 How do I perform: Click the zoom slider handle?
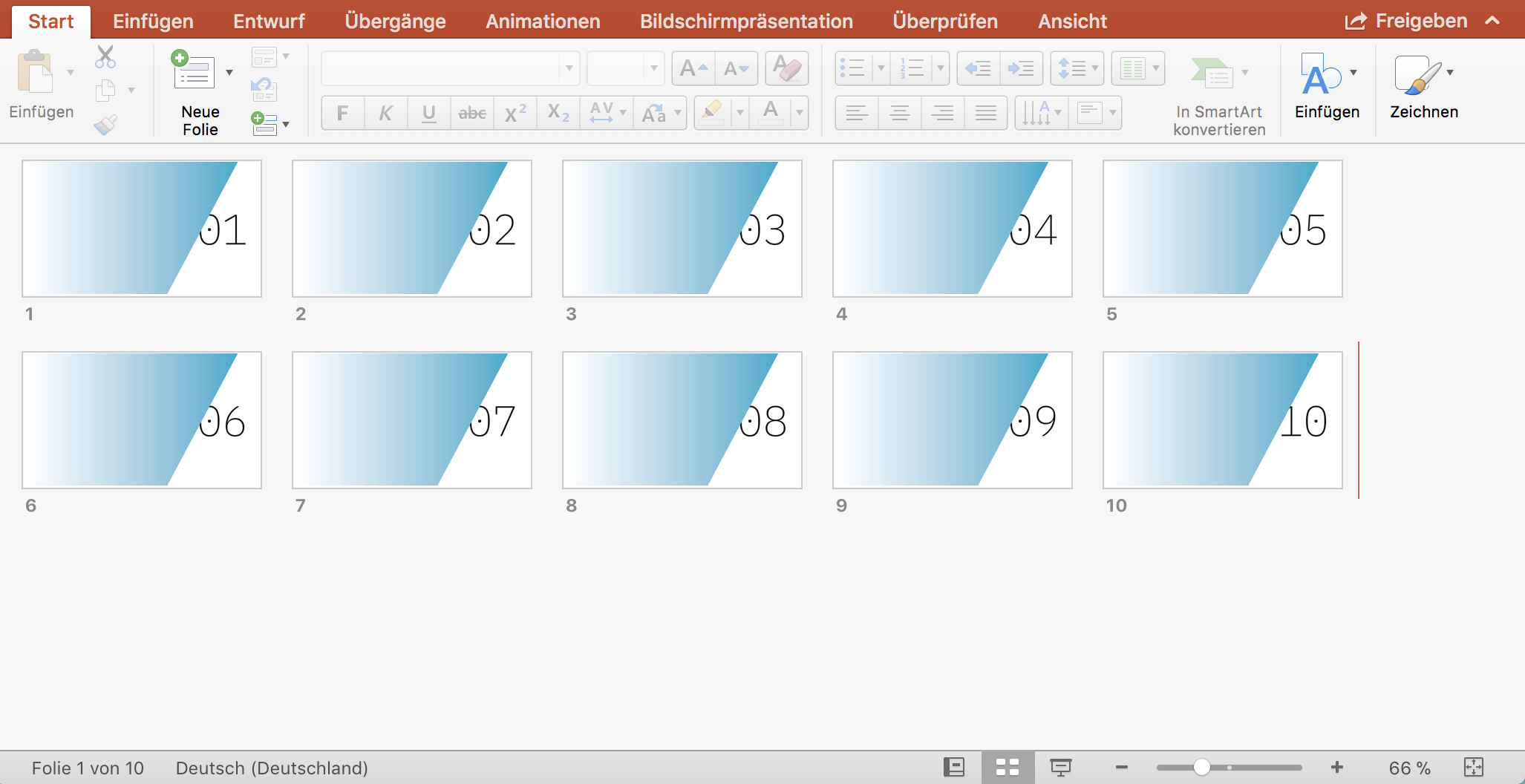click(1202, 767)
